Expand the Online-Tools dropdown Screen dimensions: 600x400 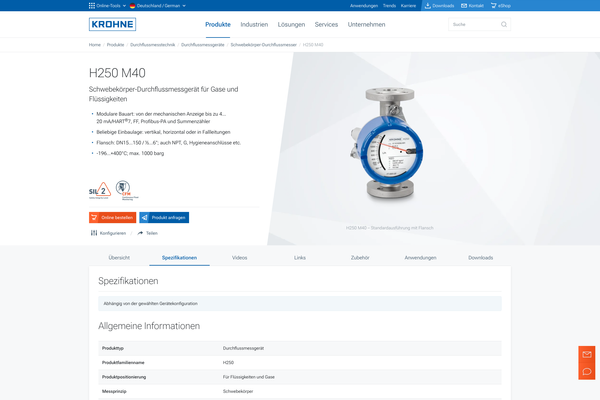111,6
